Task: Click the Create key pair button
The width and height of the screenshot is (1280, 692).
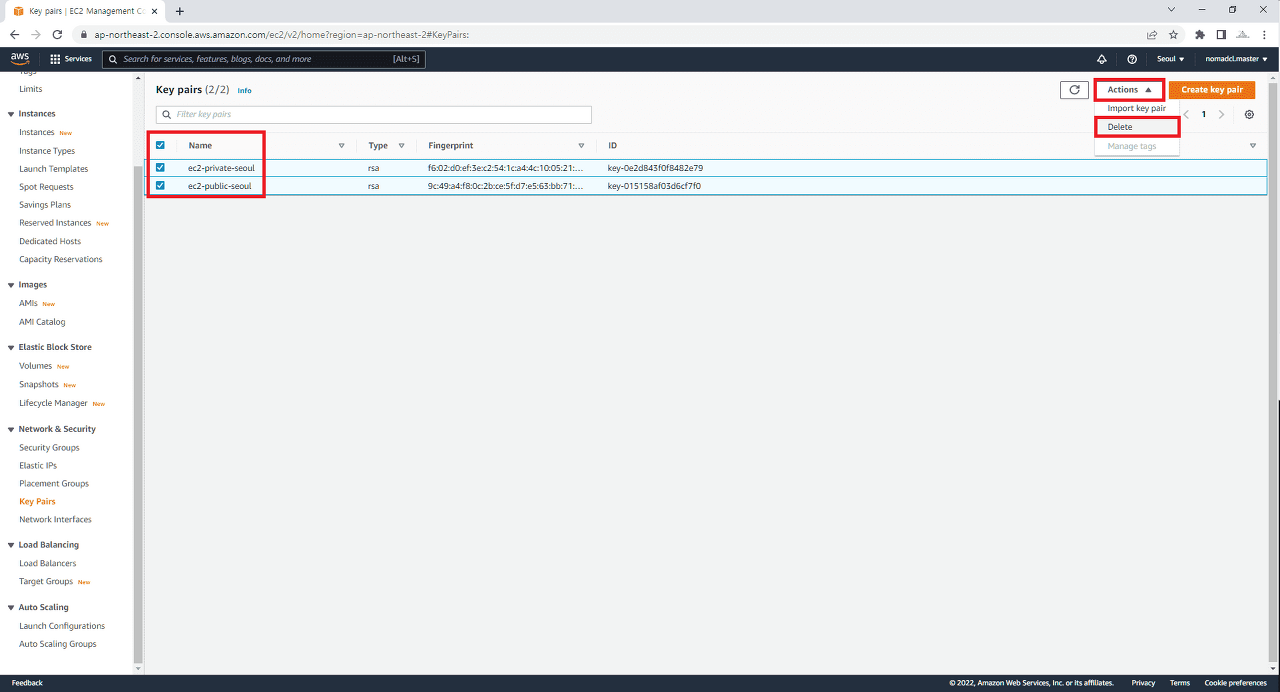Action: pos(1212,90)
